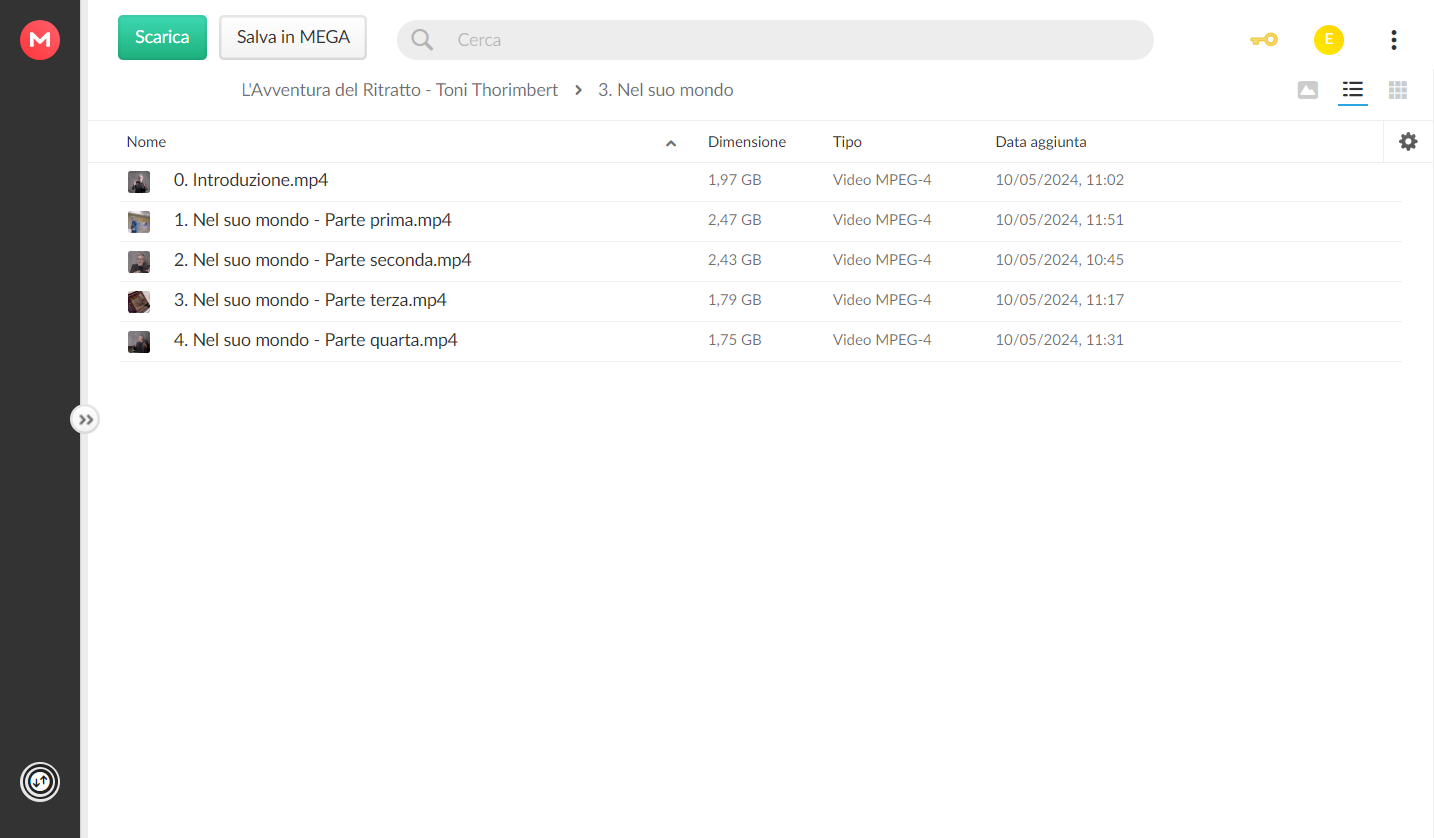
Task: Switch to list view
Action: tap(1353, 90)
